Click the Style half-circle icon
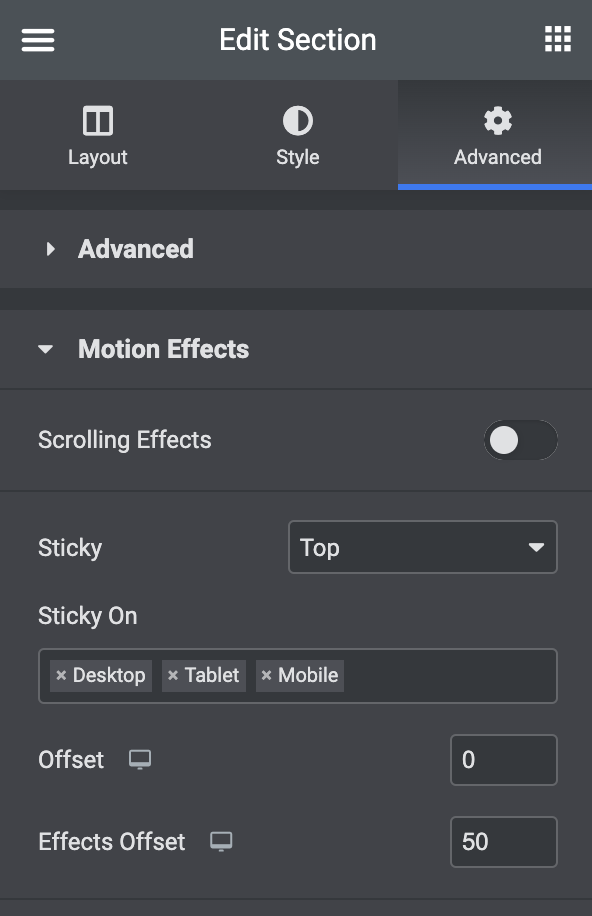The image size is (592, 916). 297,121
